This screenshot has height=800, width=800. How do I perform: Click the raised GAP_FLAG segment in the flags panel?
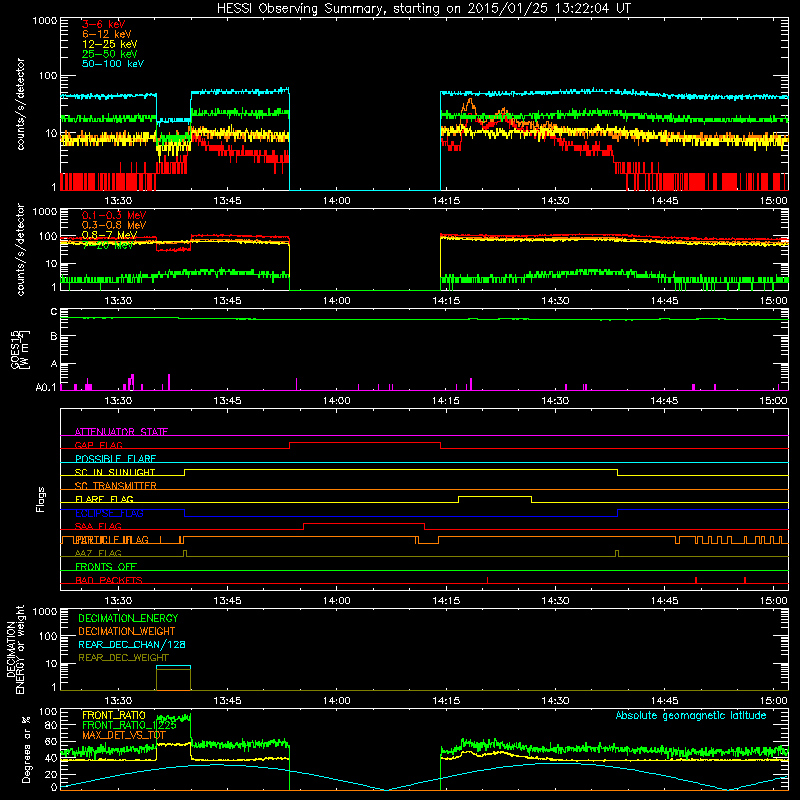pos(365,442)
